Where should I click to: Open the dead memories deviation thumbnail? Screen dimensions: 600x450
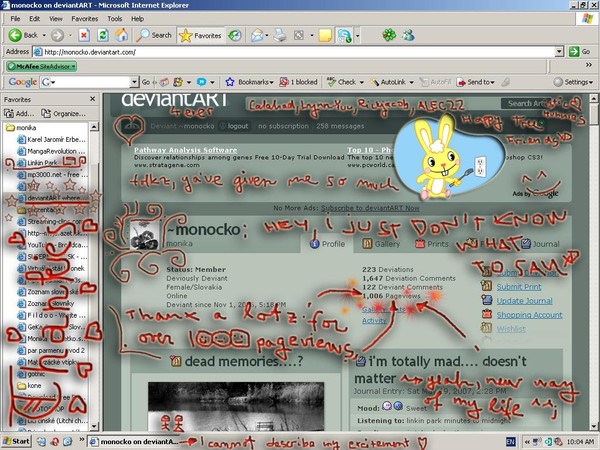click(x=236, y=406)
